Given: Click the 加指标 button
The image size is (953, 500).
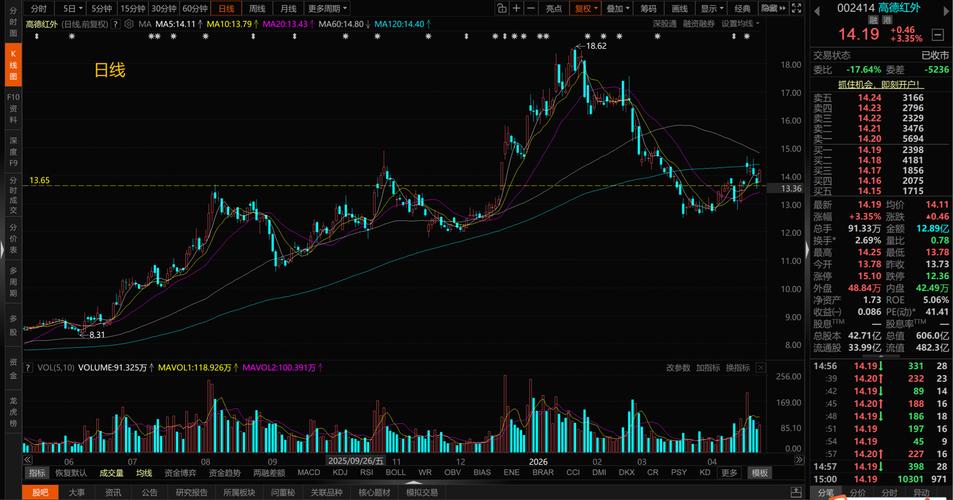Looking at the screenshot, I should click(x=707, y=368).
